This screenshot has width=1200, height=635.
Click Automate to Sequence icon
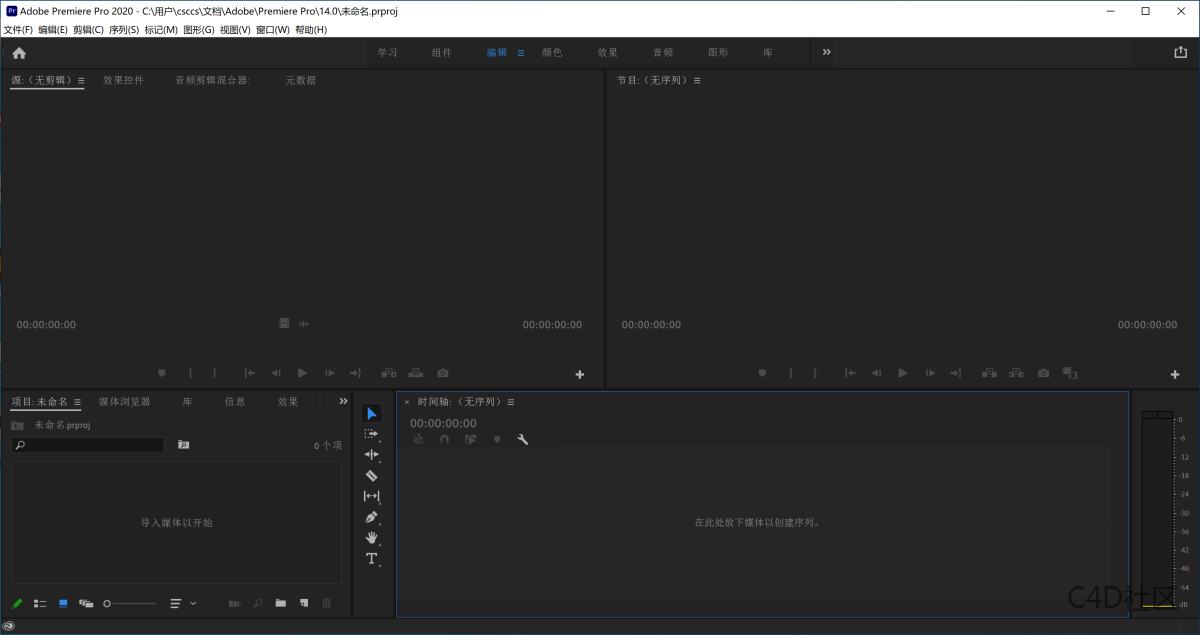(235, 603)
